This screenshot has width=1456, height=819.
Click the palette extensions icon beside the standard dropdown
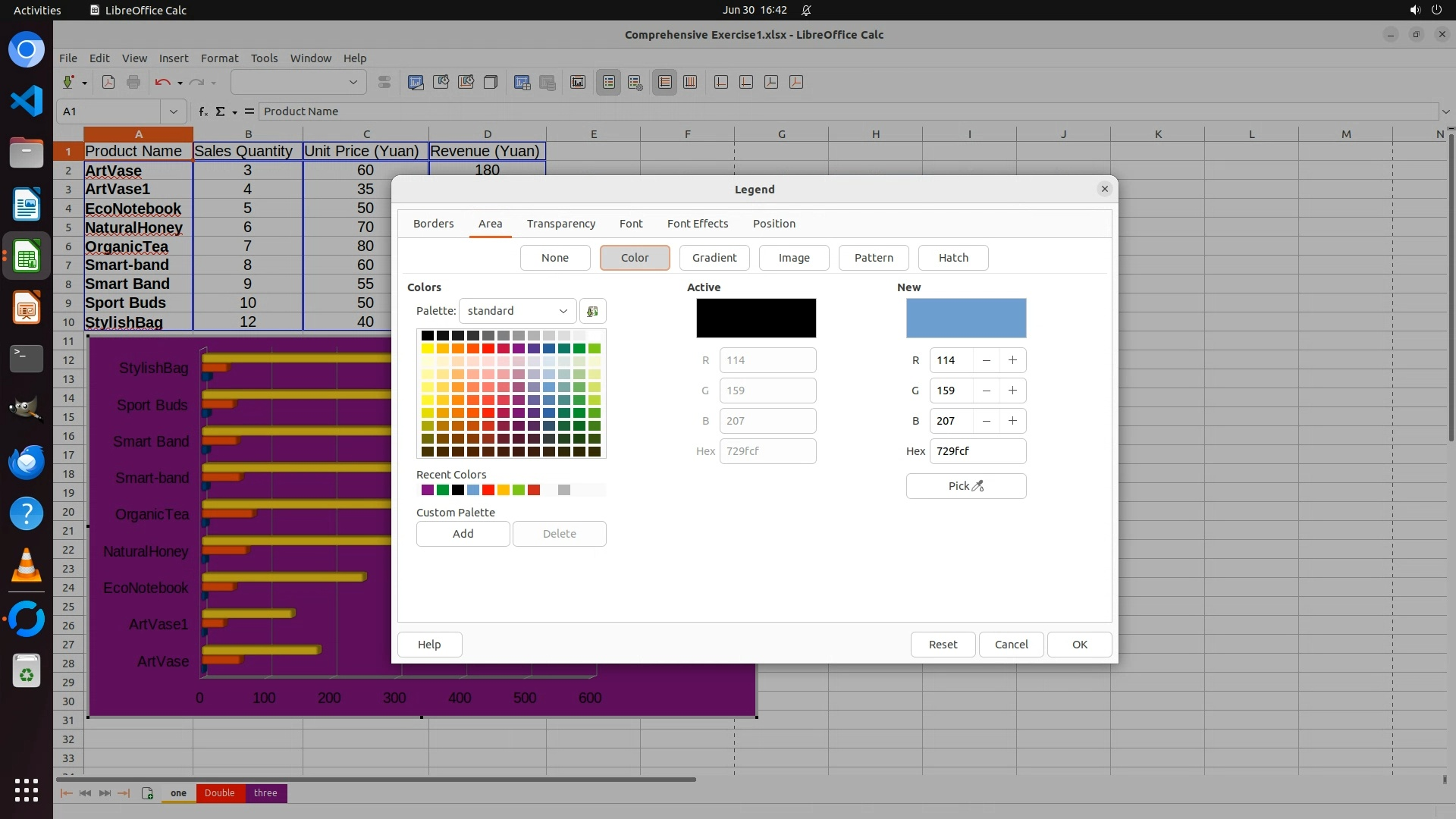point(592,311)
